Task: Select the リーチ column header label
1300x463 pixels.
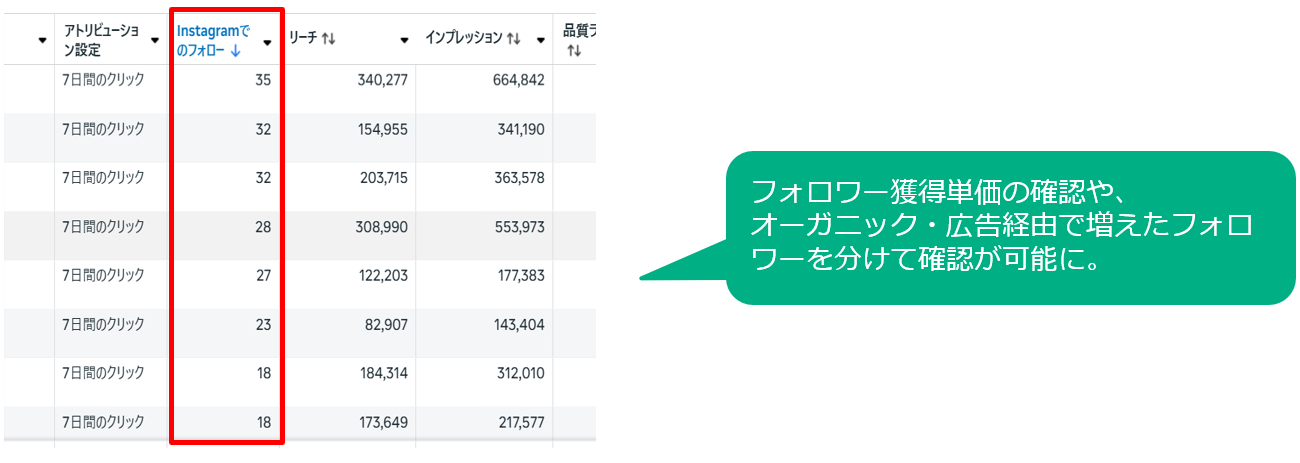Action: (303, 39)
